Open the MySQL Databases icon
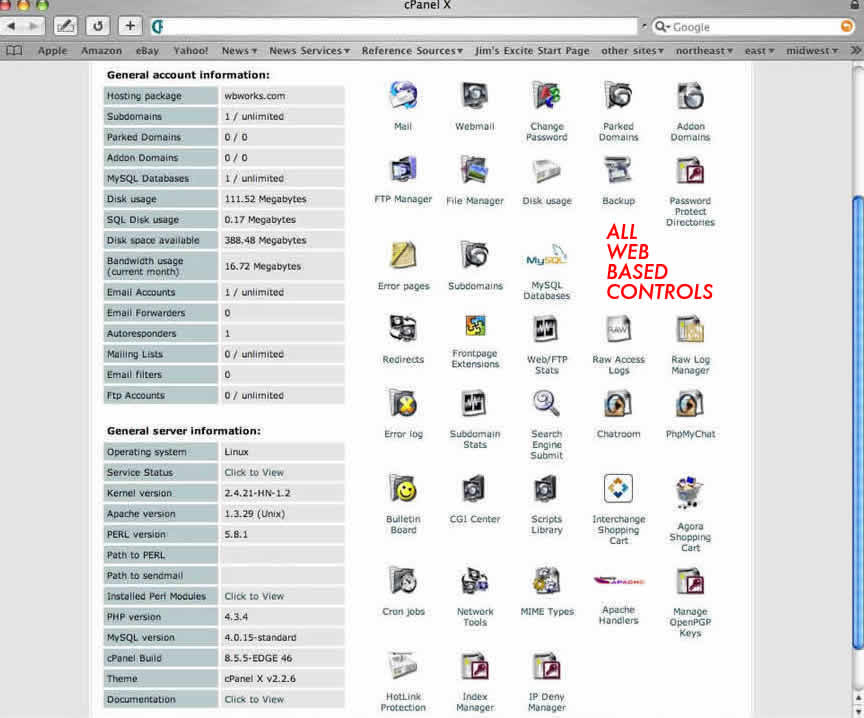 pyautogui.click(x=547, y=258)
